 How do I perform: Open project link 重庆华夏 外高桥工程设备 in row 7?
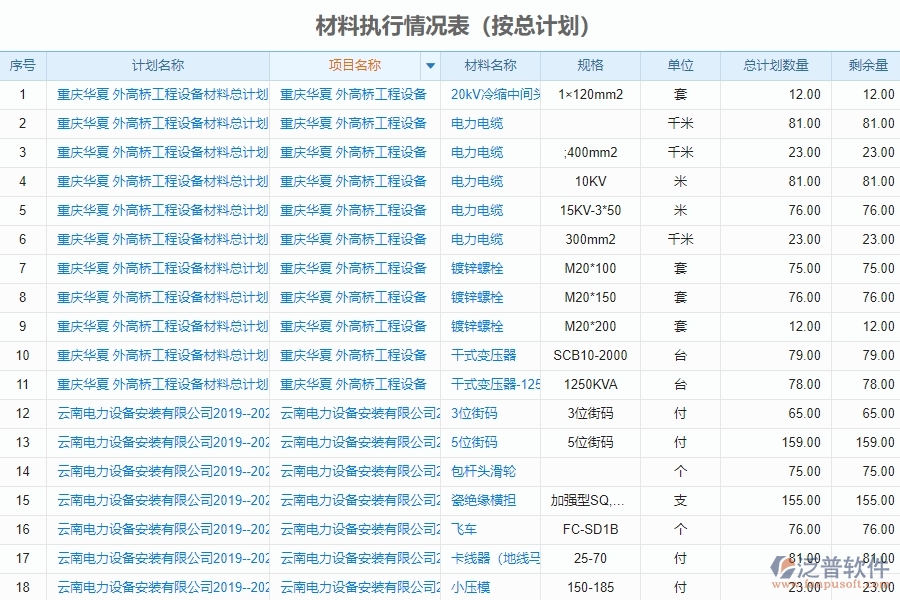click(355, 268)
